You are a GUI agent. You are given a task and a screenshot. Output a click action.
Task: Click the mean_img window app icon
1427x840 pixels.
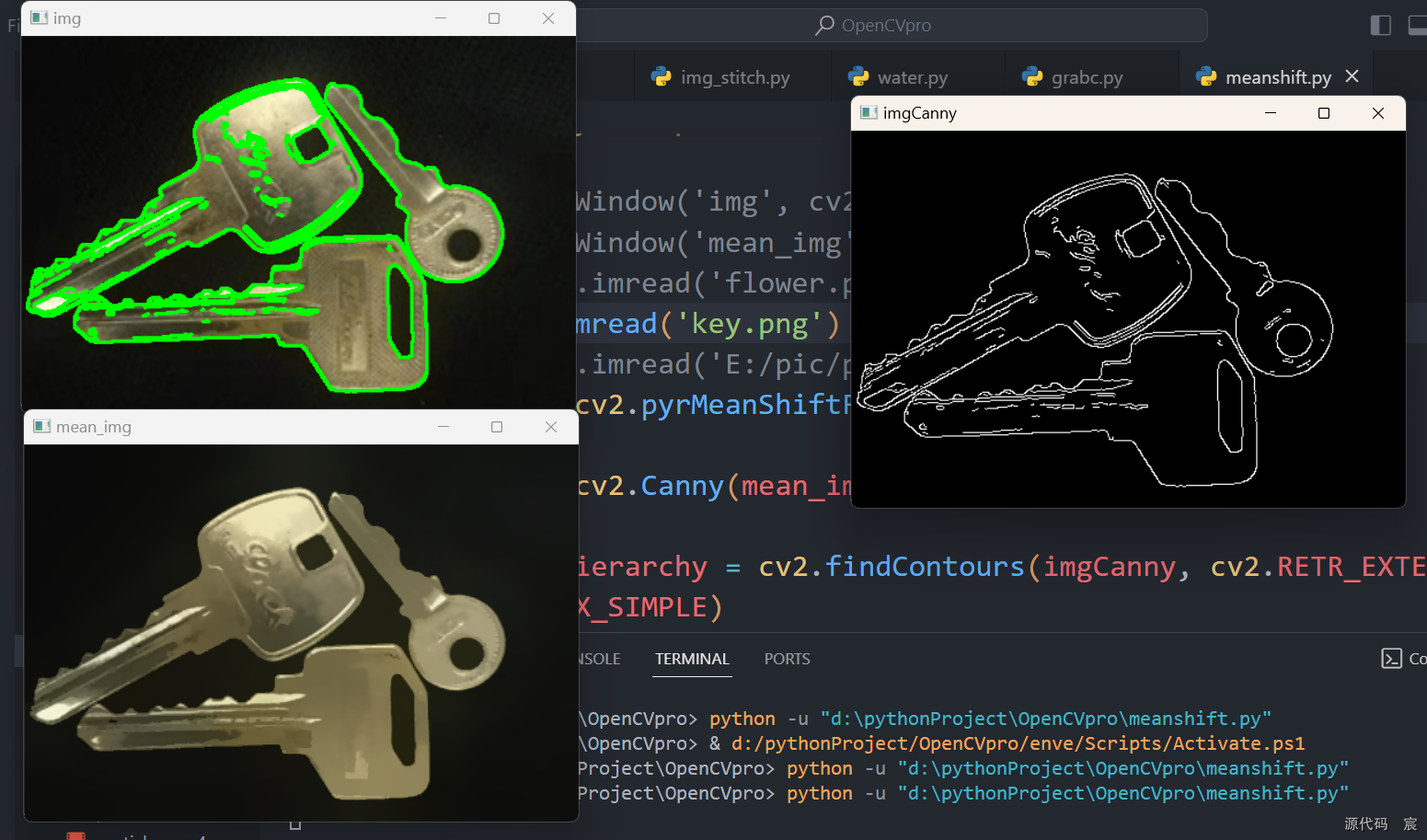coord(41,426)
